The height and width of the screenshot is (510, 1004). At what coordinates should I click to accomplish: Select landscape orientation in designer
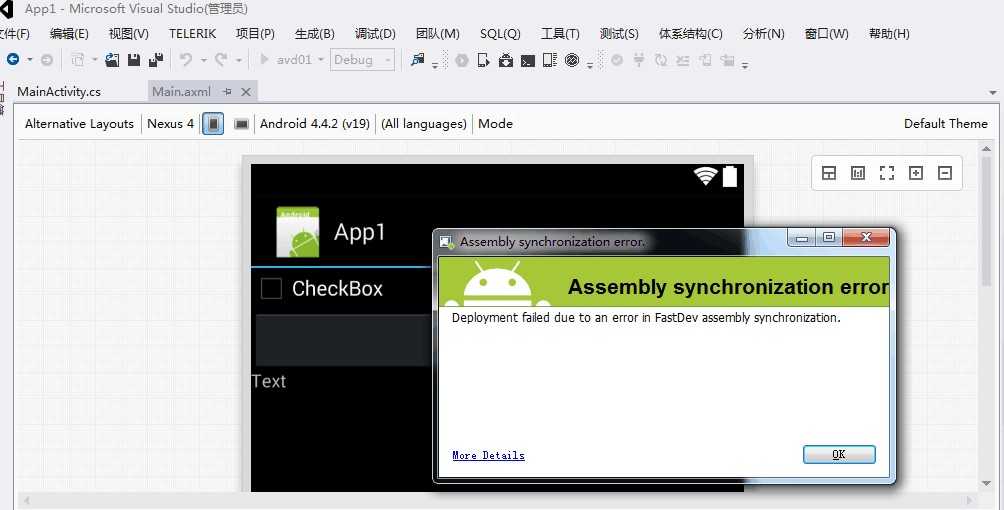coord(241,124)
